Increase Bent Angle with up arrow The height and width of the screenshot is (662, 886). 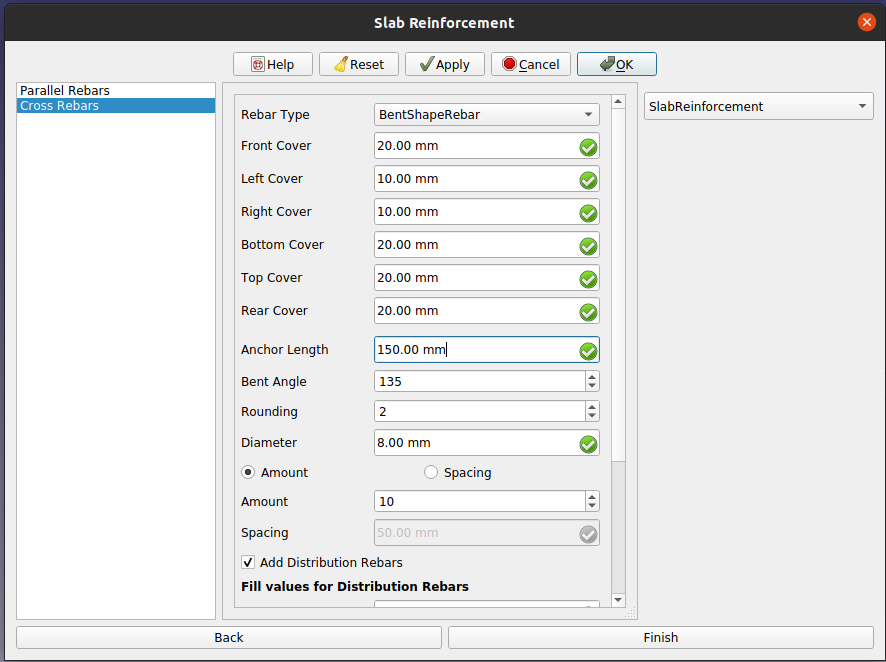592,377
